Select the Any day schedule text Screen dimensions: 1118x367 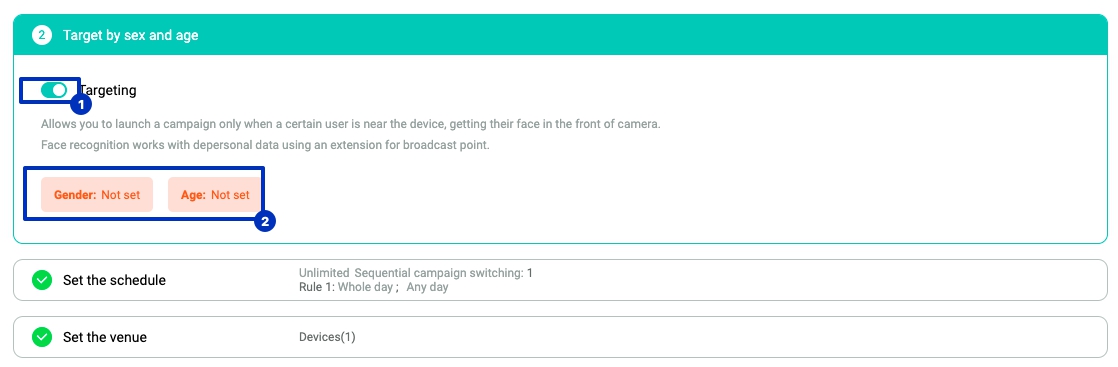pos(427,287)
